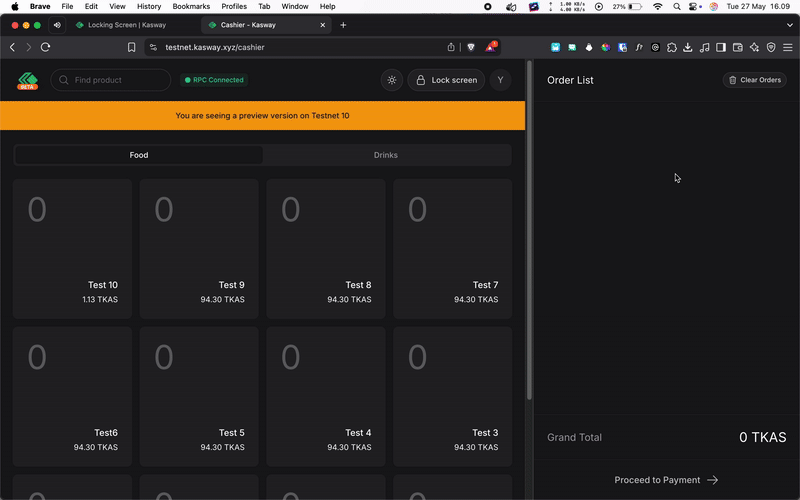Click the product list vertical scrollbar
This screenshot has width=800, height=500.
(x=529, y=231)
